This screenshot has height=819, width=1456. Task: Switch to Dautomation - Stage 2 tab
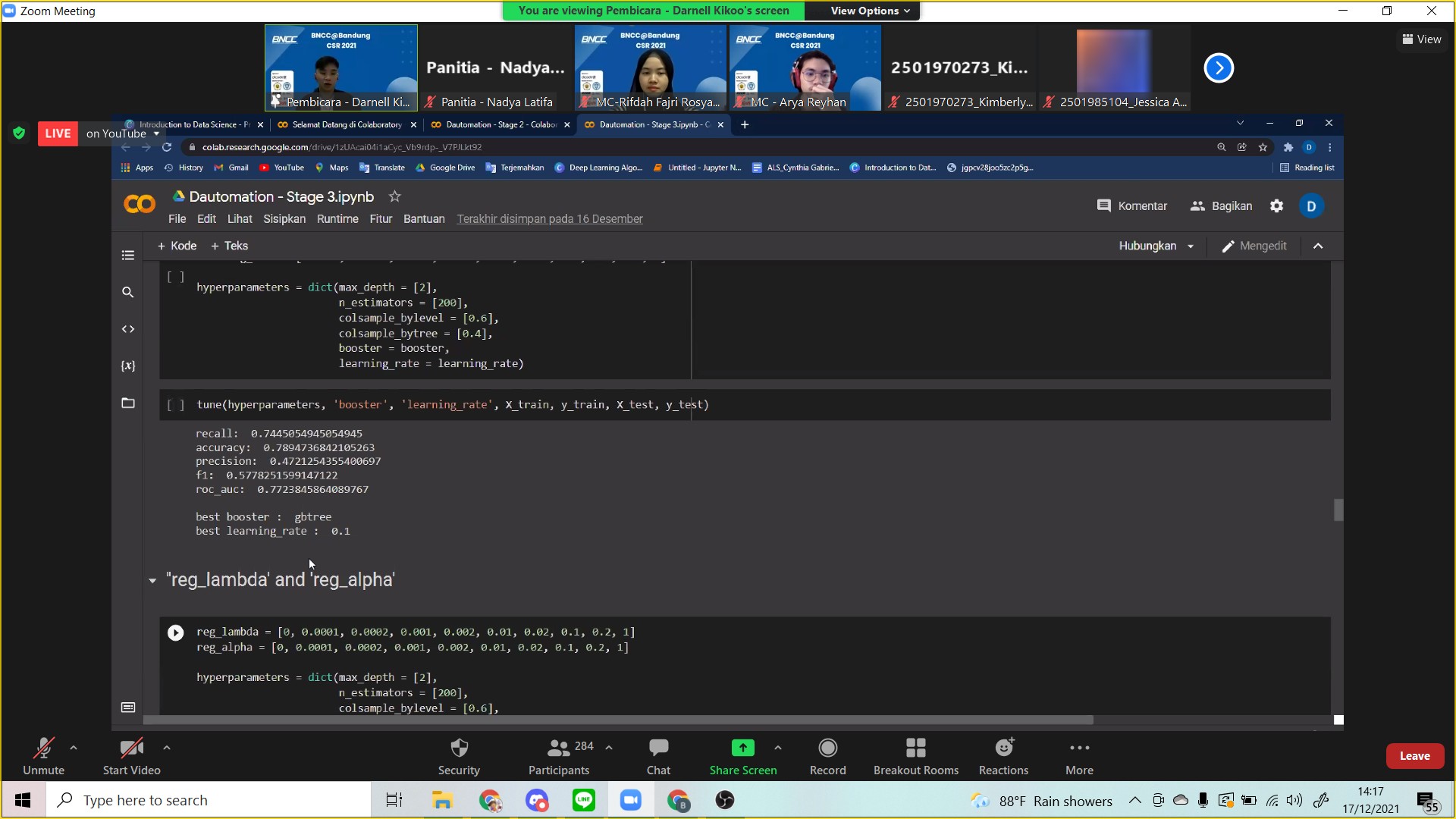(500, 124)
